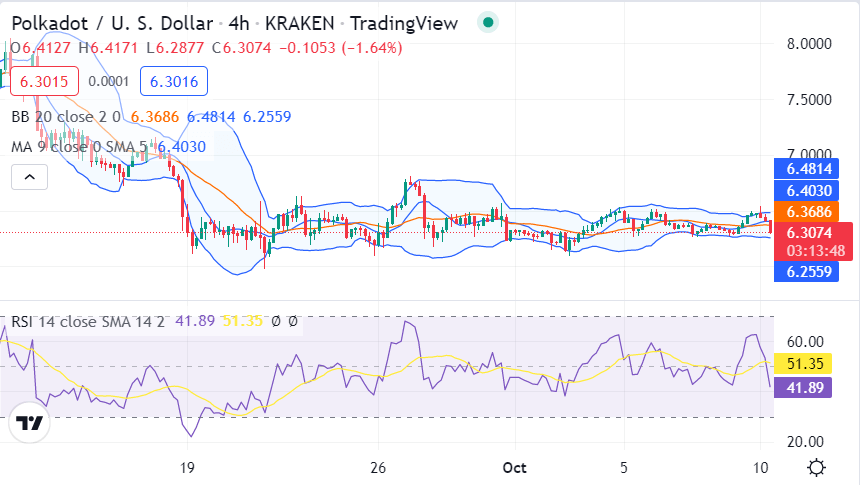Click the MA legend value 6.4030

click(182, 146)
